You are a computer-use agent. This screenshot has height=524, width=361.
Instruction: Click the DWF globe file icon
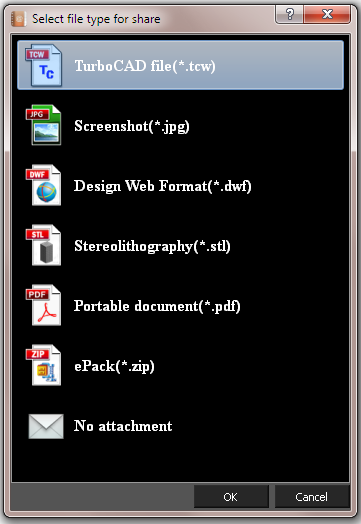[x=43, y=185]
